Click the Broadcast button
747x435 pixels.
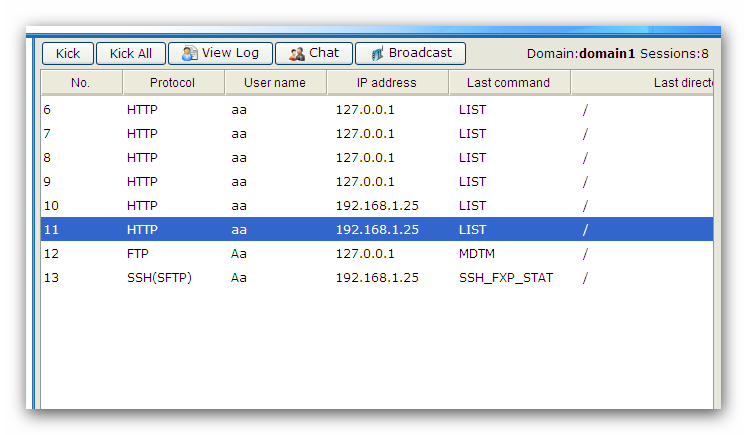[x=411, y=53]
